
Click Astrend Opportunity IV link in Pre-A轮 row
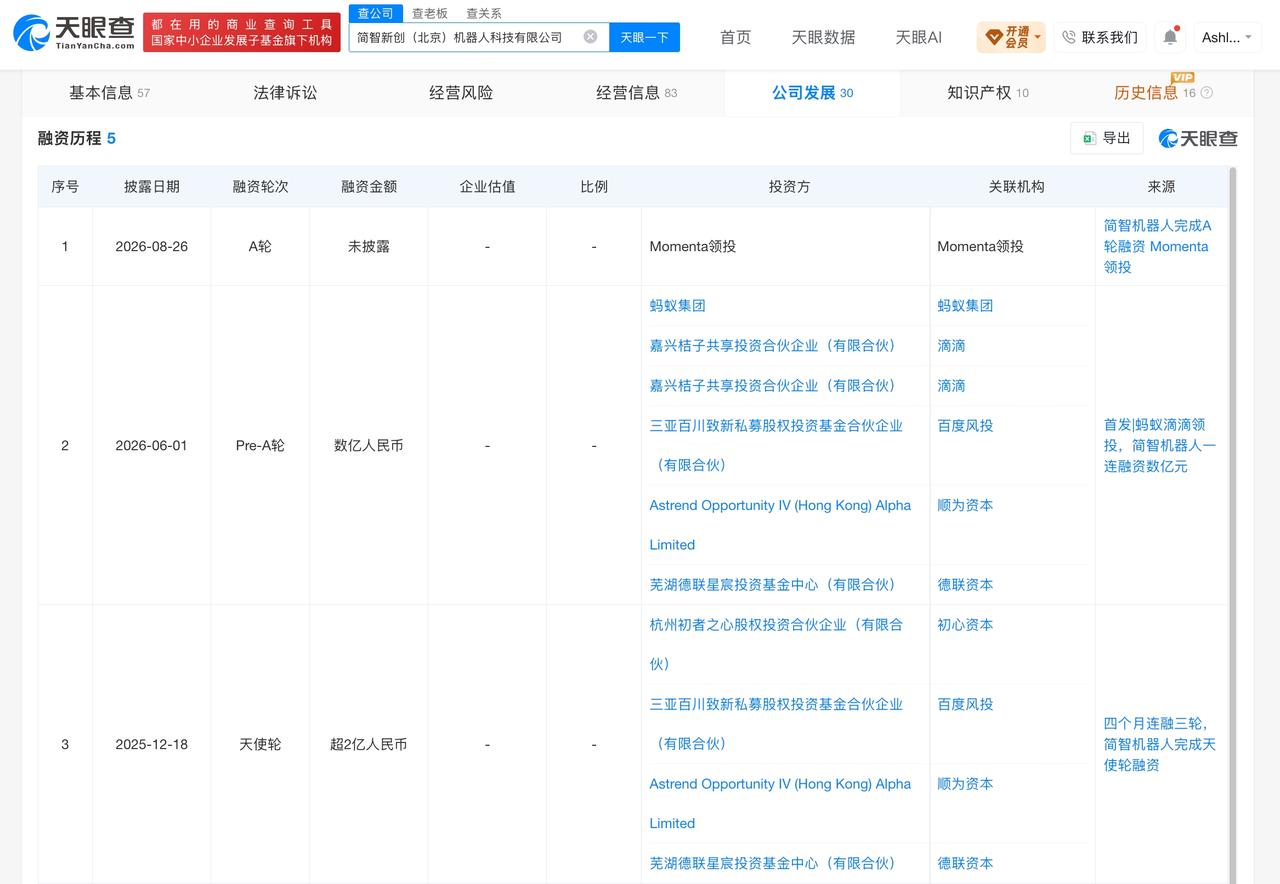(780, 525)
